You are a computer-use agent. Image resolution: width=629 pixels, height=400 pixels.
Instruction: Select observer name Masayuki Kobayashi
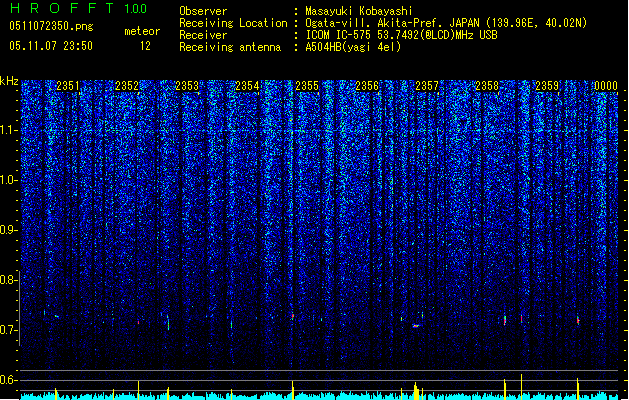click(359, 11)
